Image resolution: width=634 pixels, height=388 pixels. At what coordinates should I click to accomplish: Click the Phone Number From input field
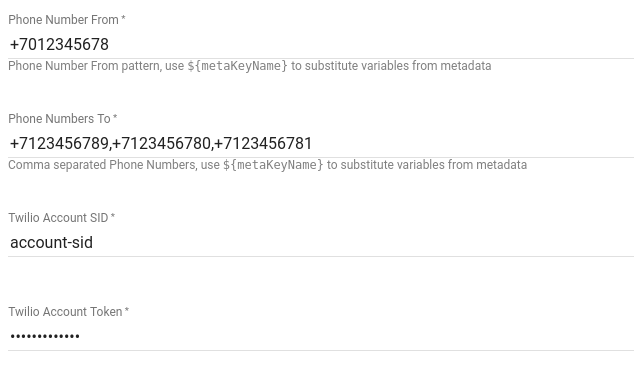321,44
